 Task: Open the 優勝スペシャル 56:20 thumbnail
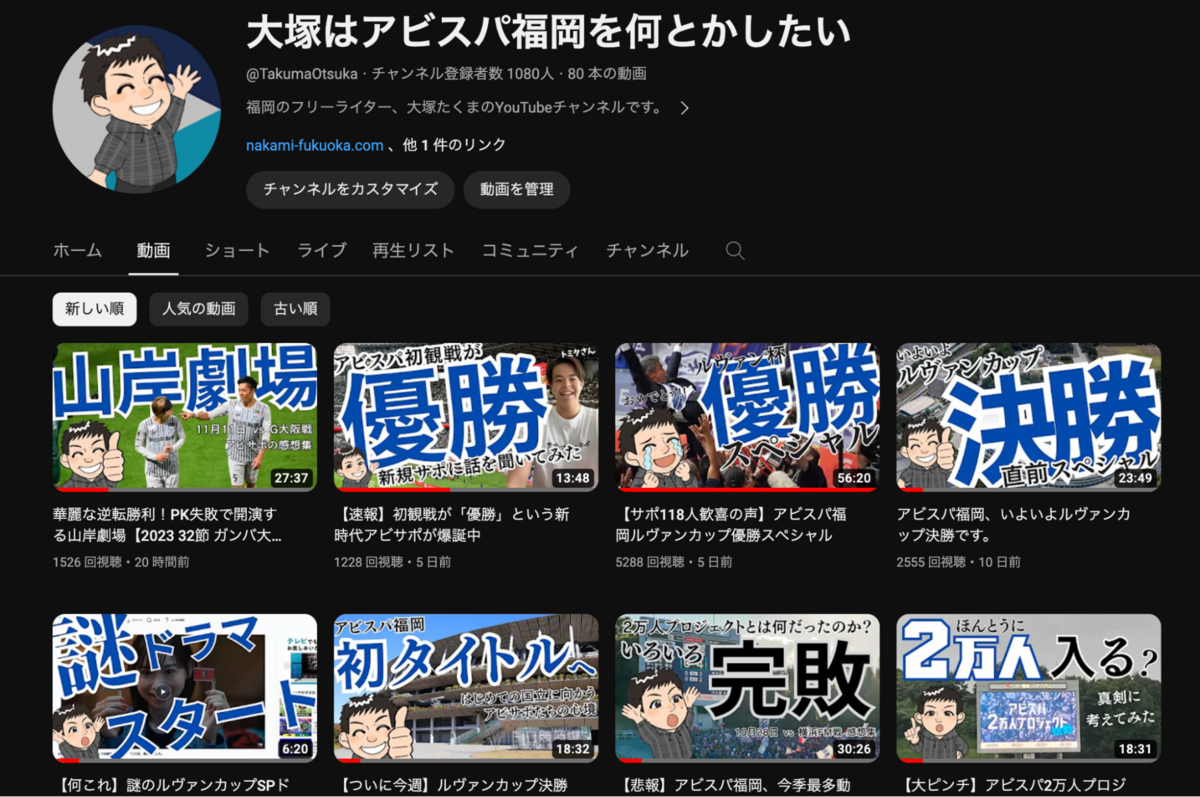coord(747,417)
